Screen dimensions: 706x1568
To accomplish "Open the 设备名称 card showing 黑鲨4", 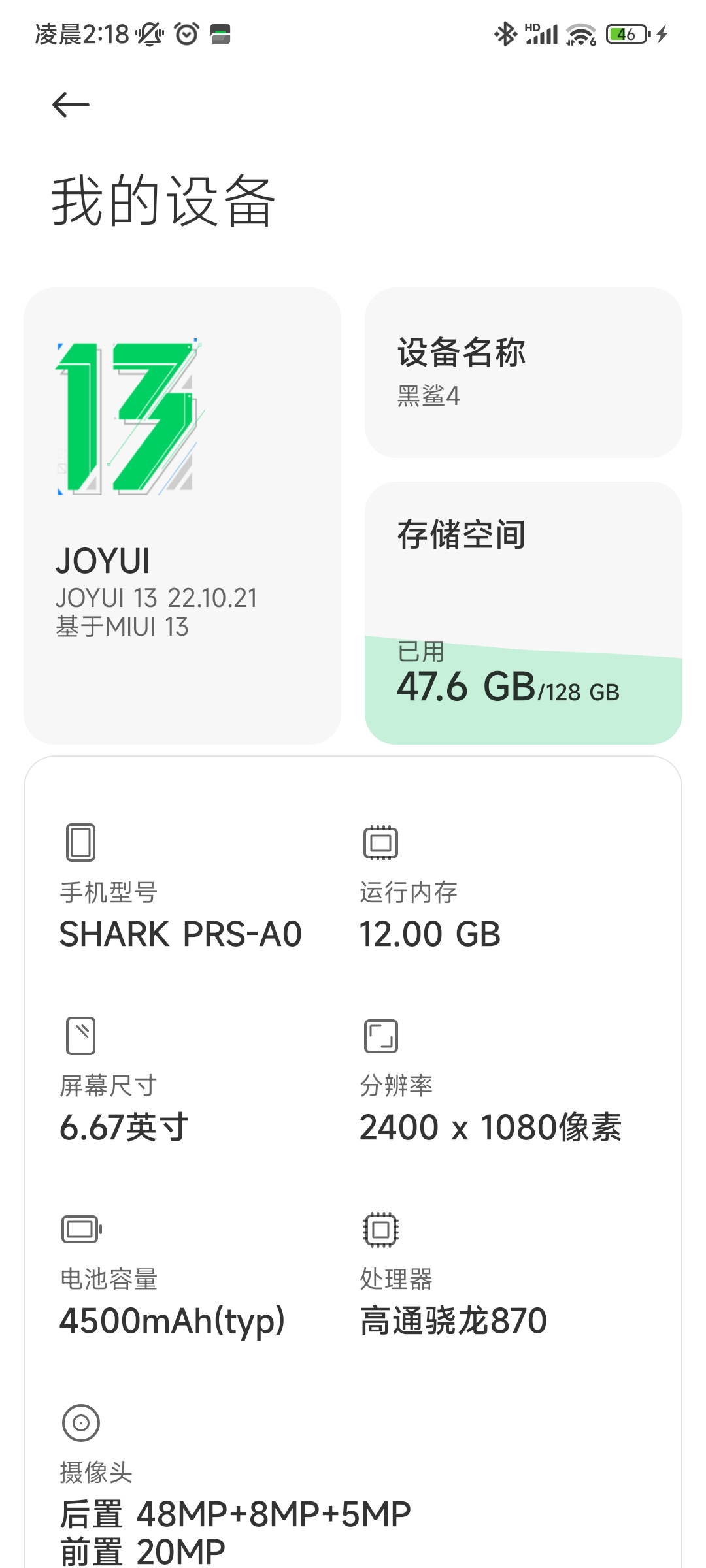I will [524, 372].
